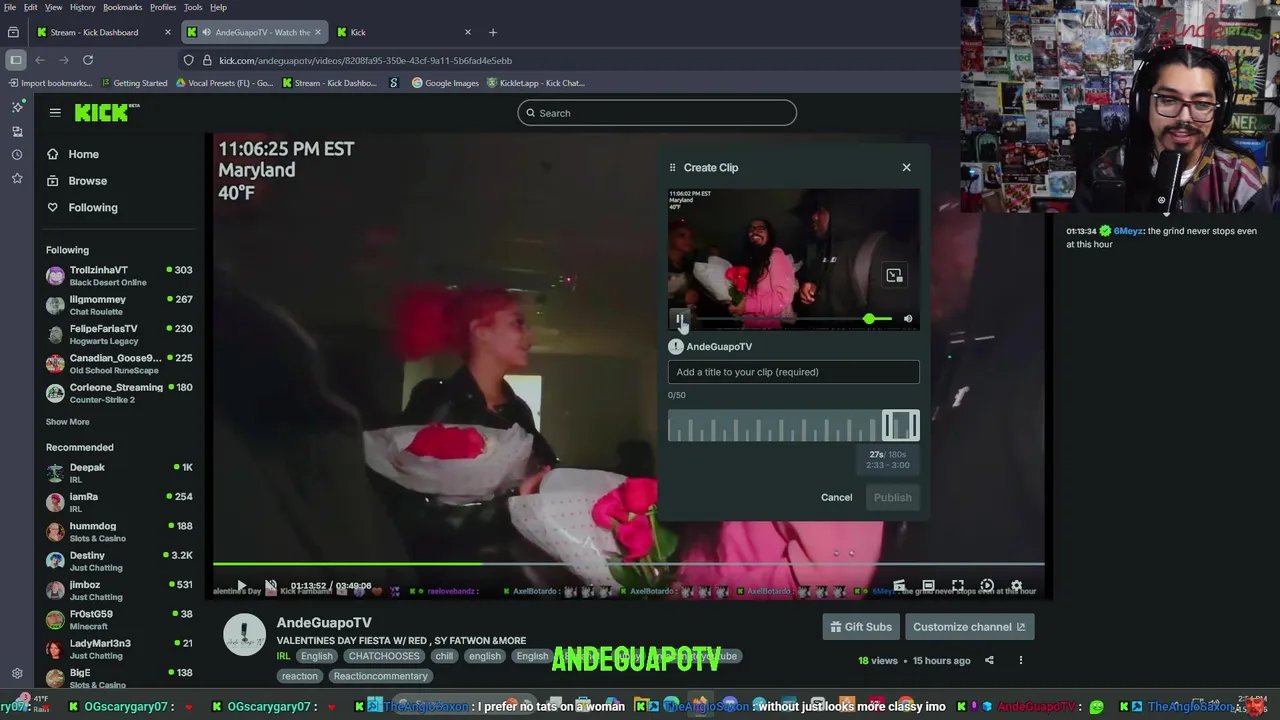Screen dimensions: 1280x720
Task: Click the Reactioncommentary tag
Action: point(380,676)
